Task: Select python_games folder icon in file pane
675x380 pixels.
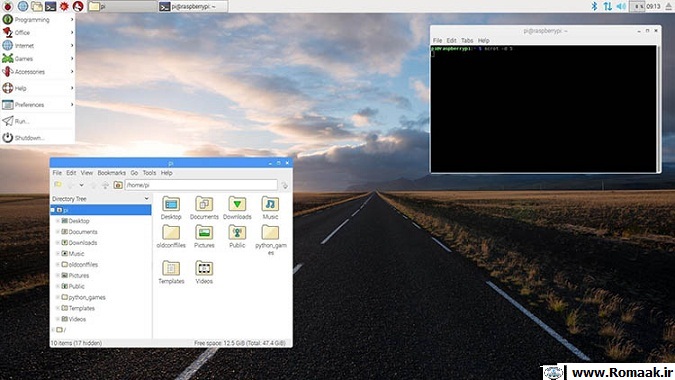Action: coord(270,232)
